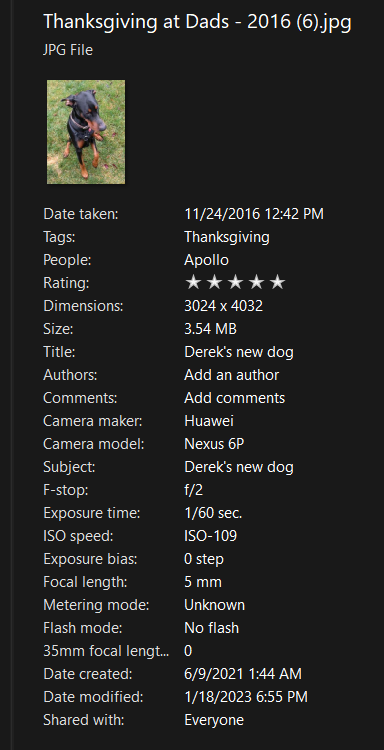Click the first rating star
The image size is (384, 750).
[x=193, y=283]
